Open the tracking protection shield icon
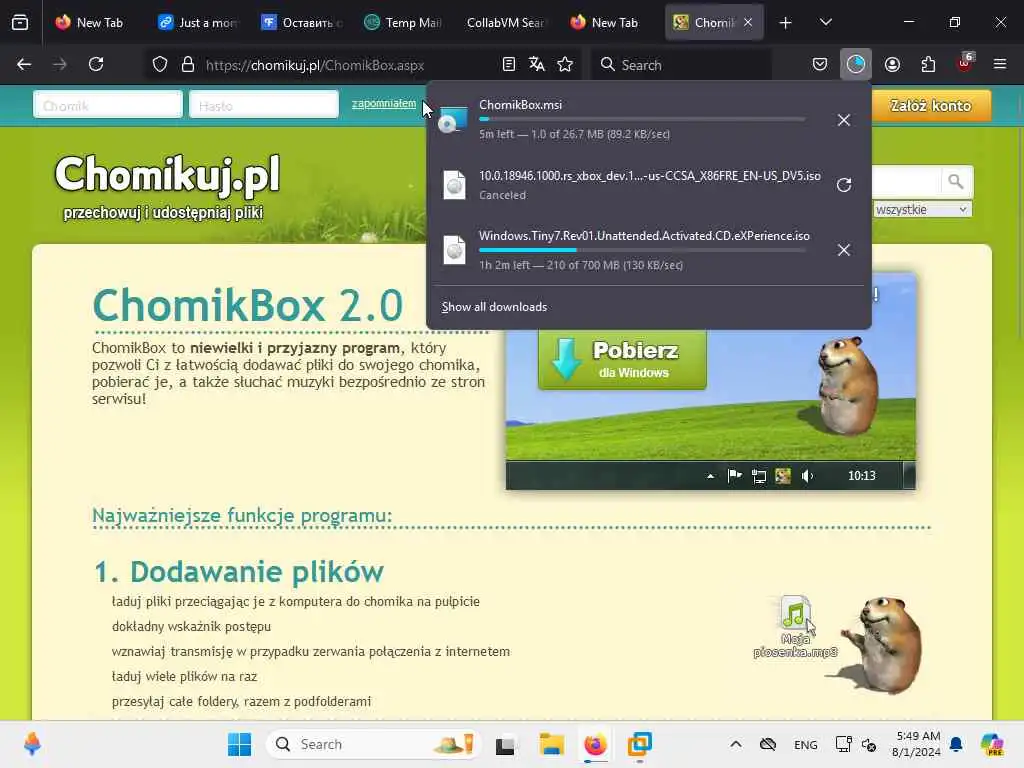This screenshot has width=1024, height=768. coord(160,65)
